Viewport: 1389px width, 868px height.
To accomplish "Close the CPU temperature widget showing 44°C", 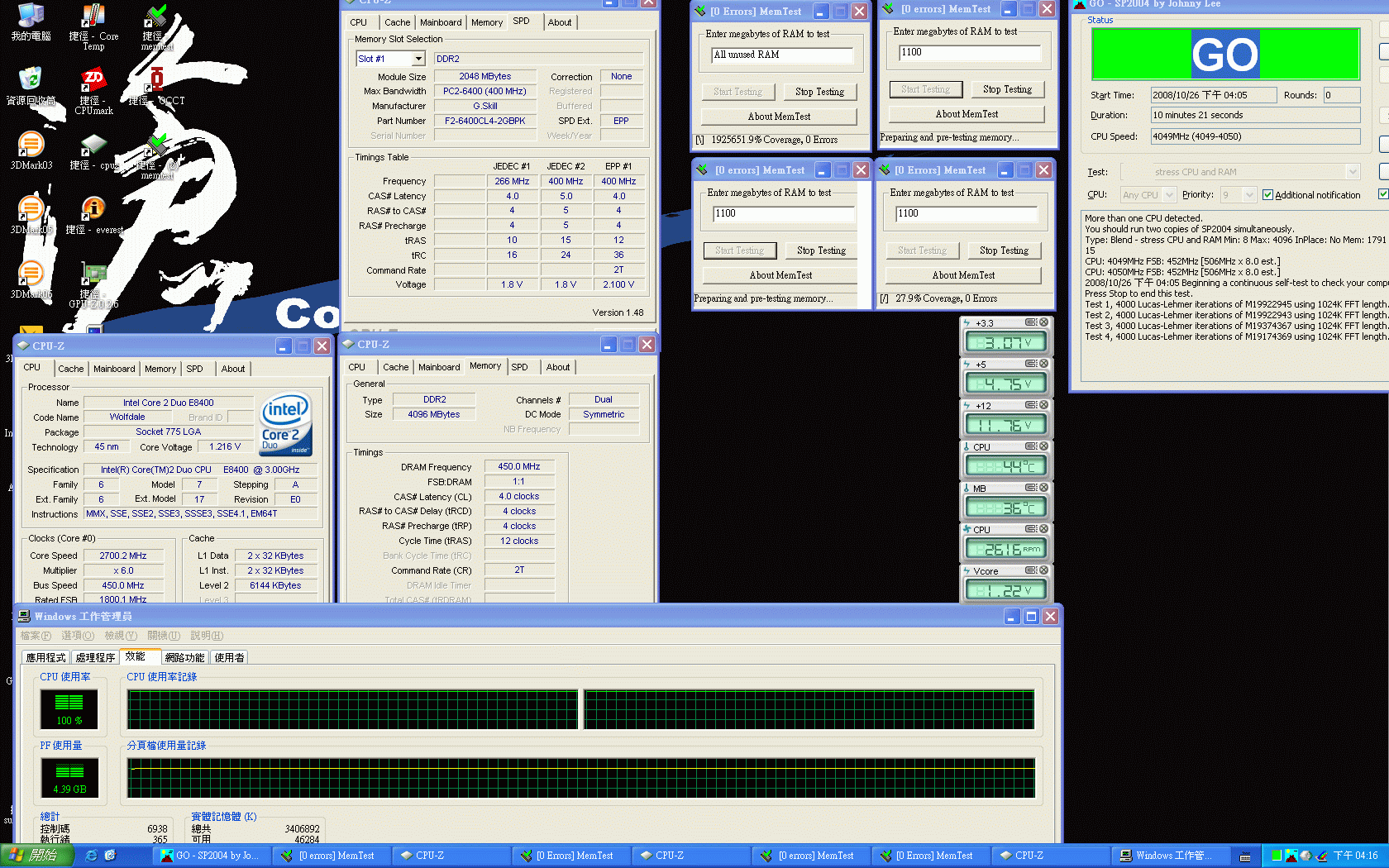I will [1043, 446].
